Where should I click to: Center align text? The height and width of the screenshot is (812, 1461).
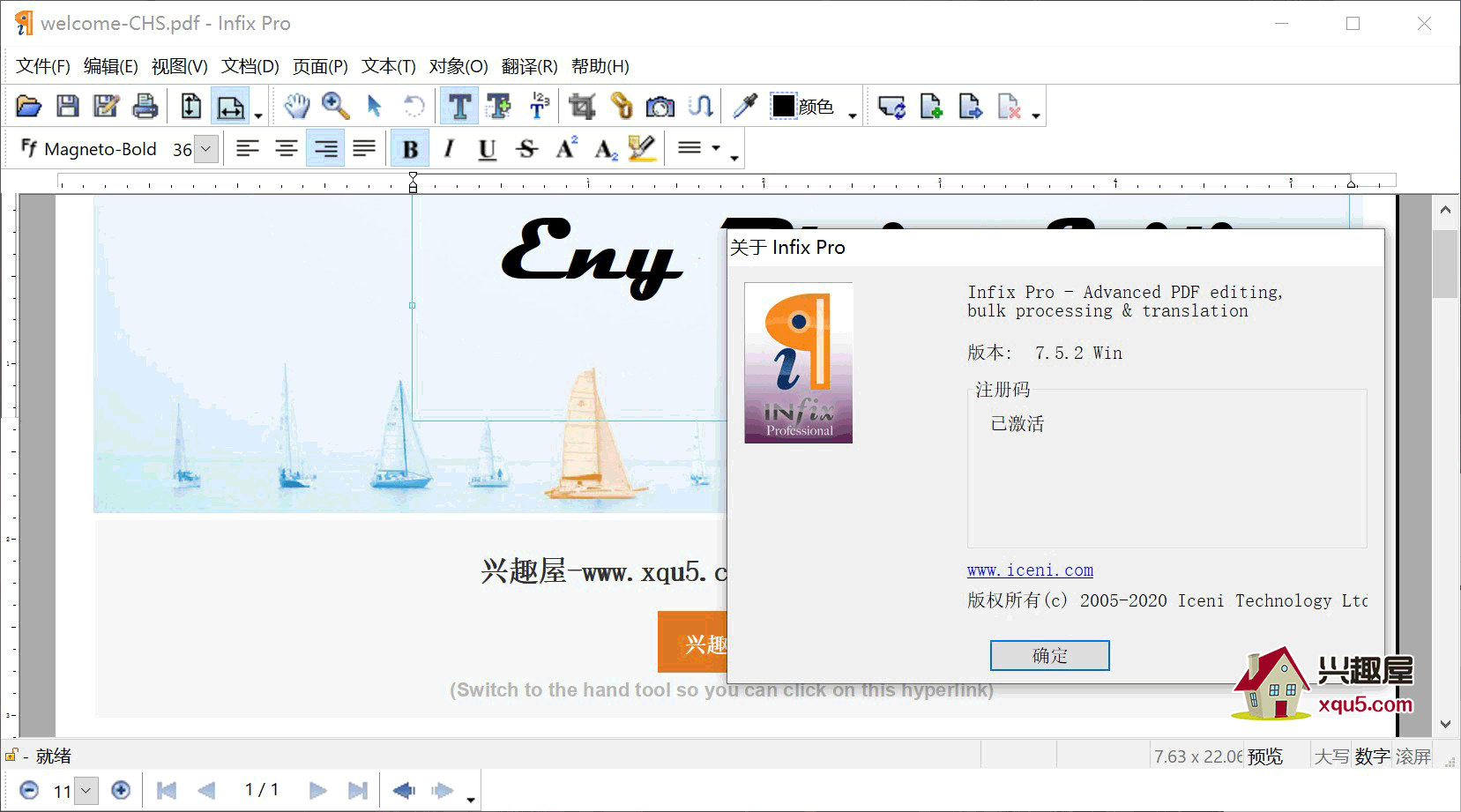pyautogui.click(x=287, y=149)
